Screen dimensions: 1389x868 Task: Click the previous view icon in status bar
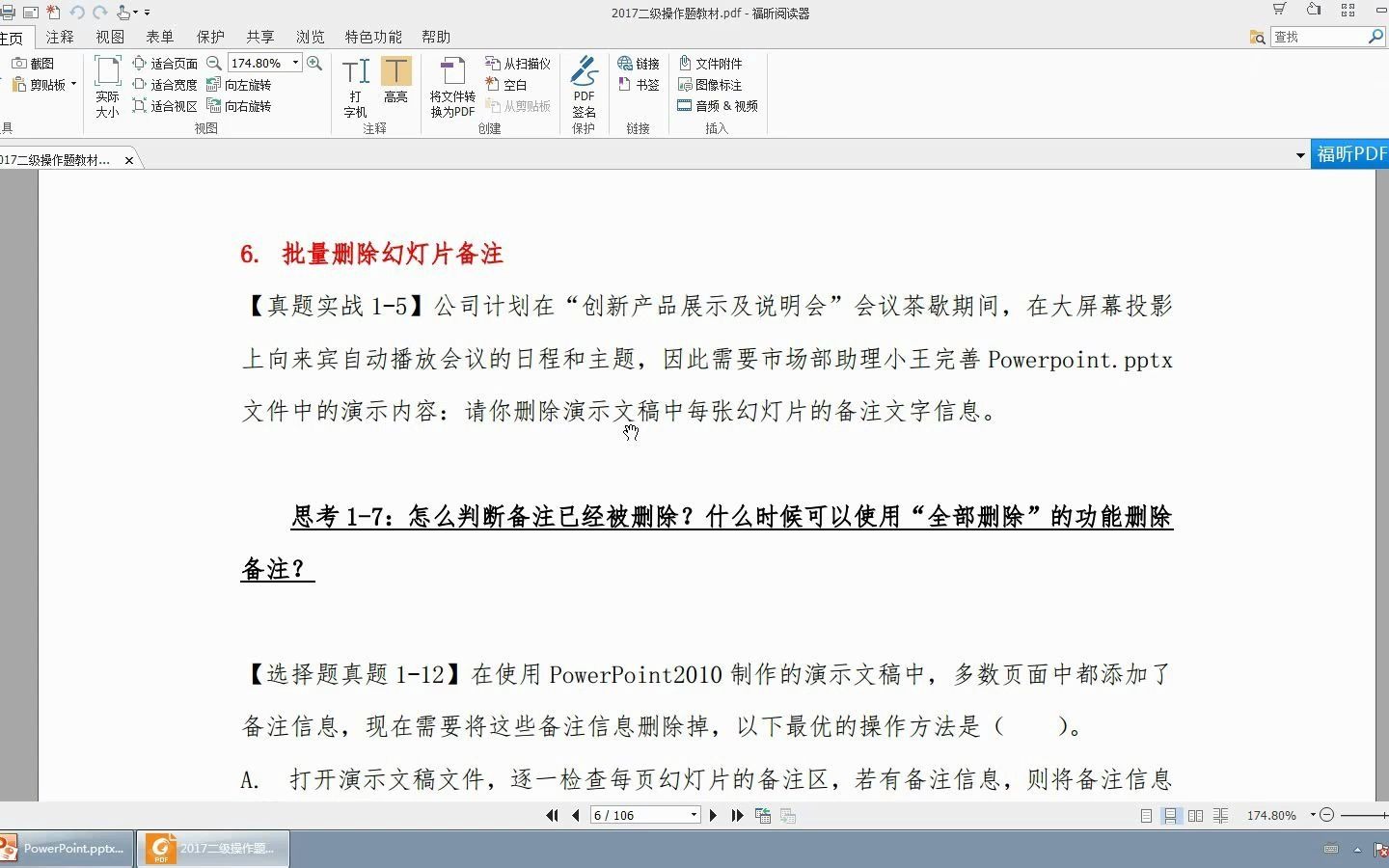pyautogui.click(x=763, y=815)
